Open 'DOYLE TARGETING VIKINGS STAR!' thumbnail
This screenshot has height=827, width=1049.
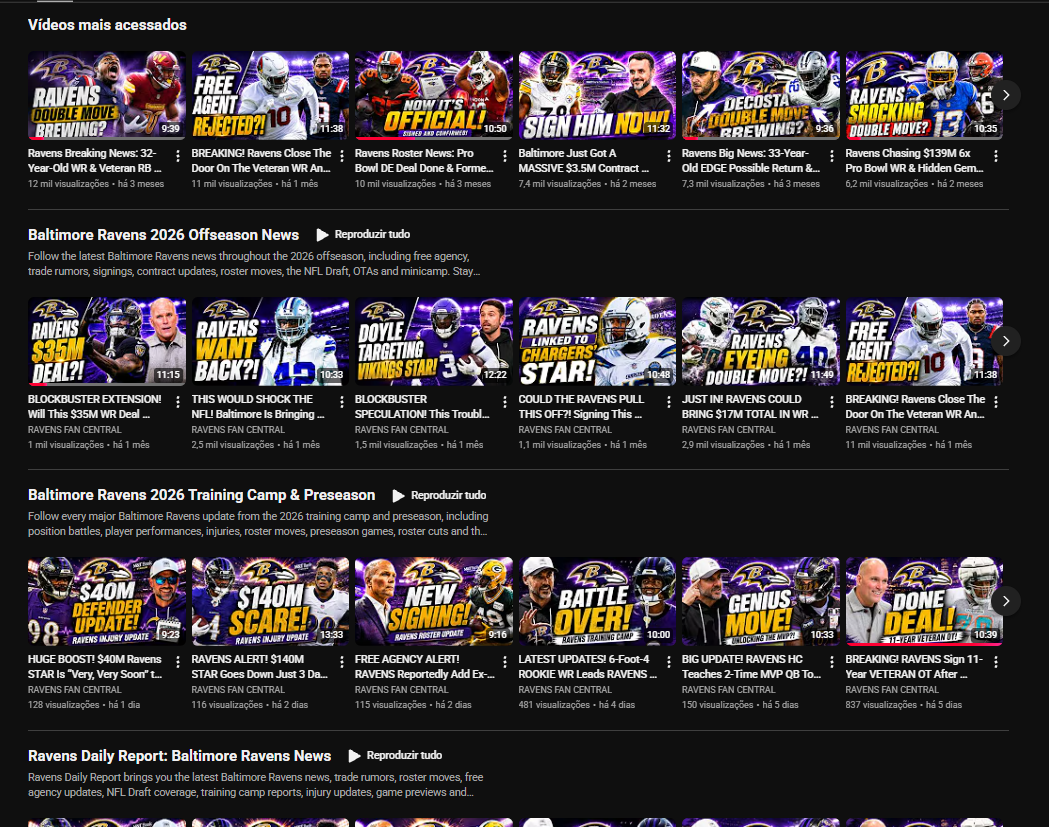coord(434,341)
